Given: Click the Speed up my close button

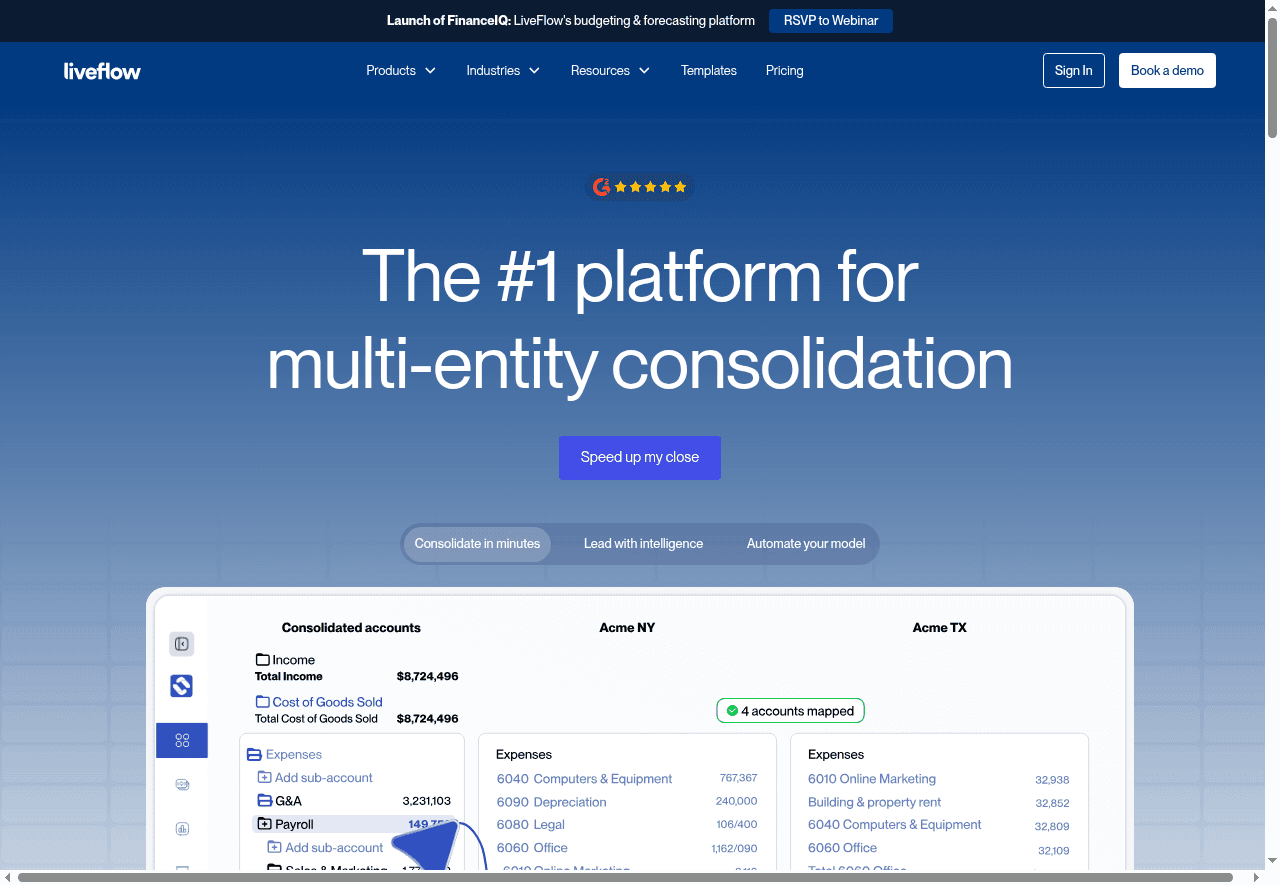Looking at the screenshot, I should coord(640,458).
